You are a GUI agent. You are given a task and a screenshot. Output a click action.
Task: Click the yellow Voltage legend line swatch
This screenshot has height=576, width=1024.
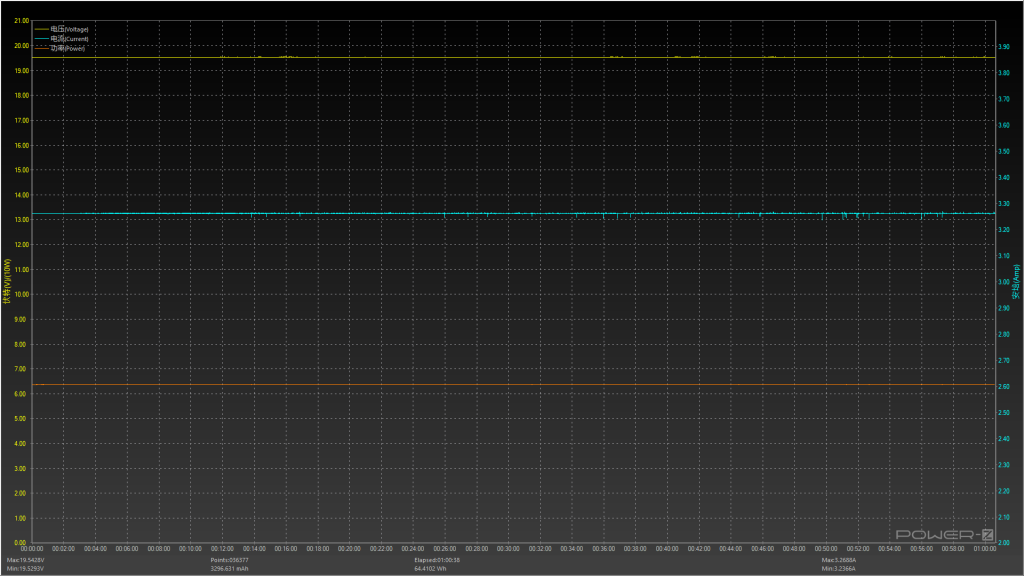42,29
